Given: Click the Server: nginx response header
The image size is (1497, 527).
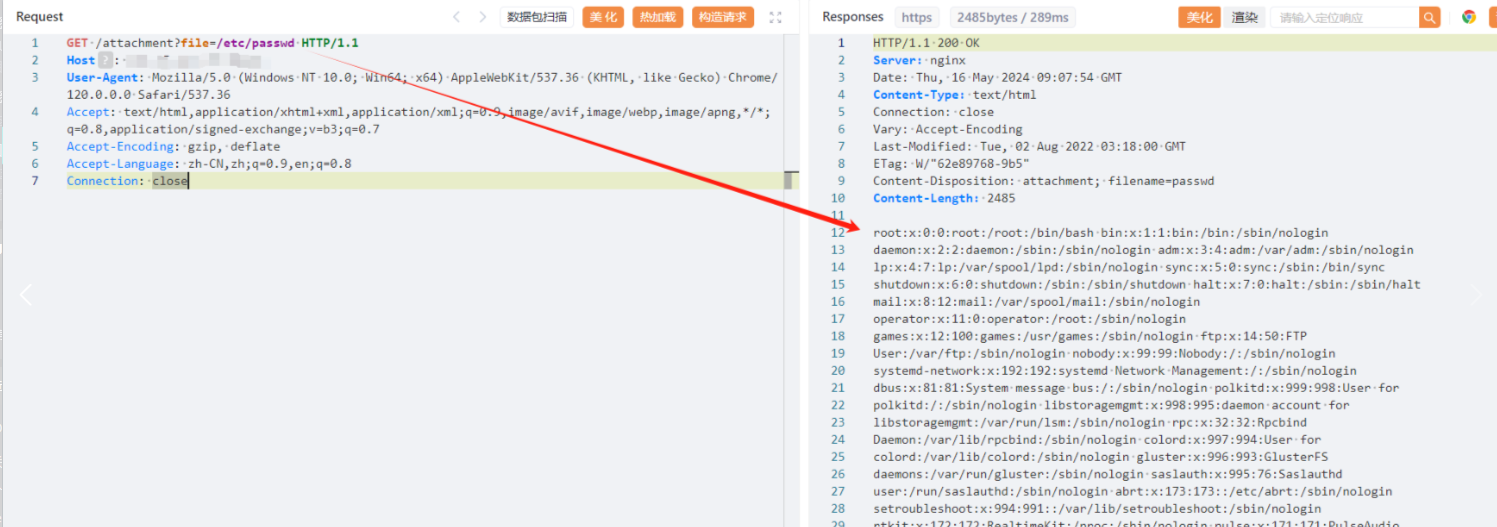Looking at the screenshot, I should (919, 60).
